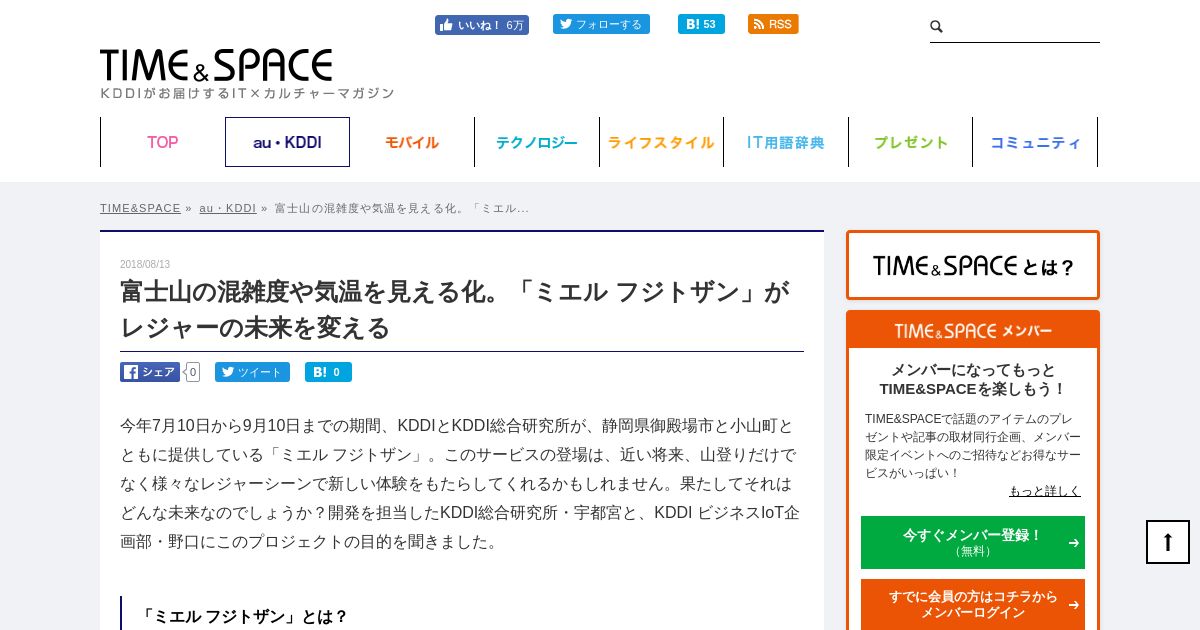The image size is (1200, 630).
Task: Click the もっと詳しく link
Action: tap(1045, 490)
